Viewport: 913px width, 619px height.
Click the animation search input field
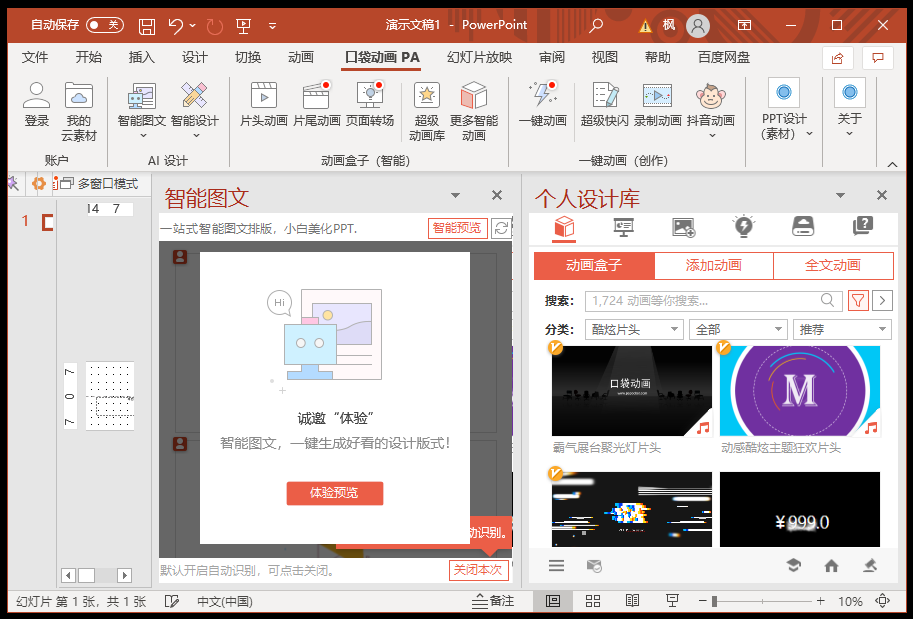[x=705, y=300]
